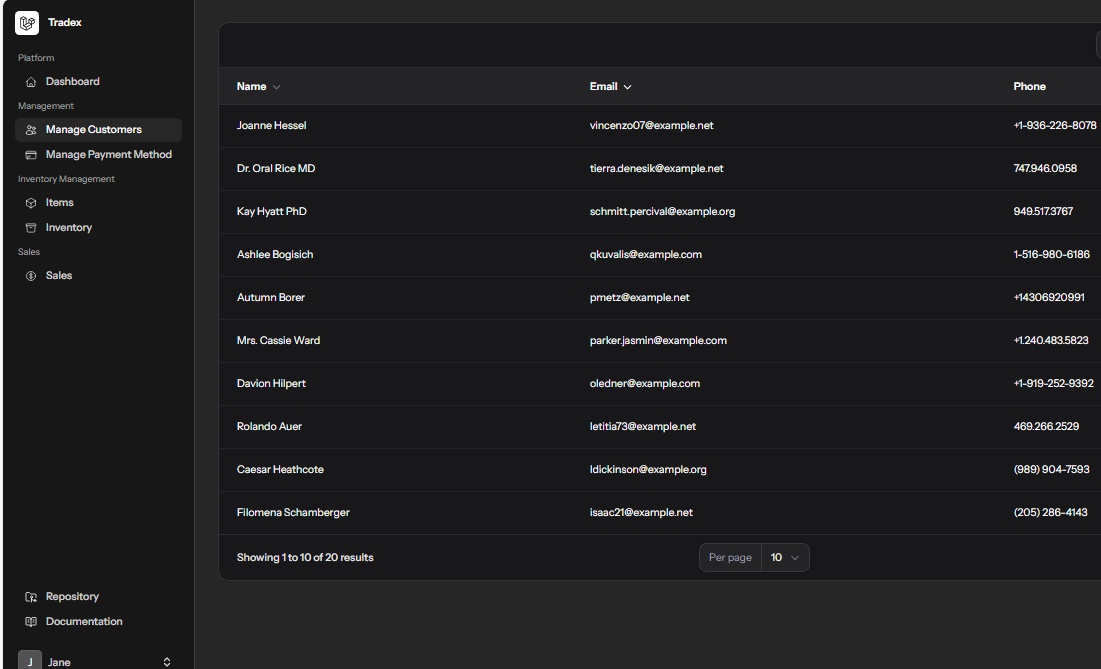Click phone number +1-936-226-8078
The height and width of the screenshot is (669, 1101).
tap(1055, 126)
